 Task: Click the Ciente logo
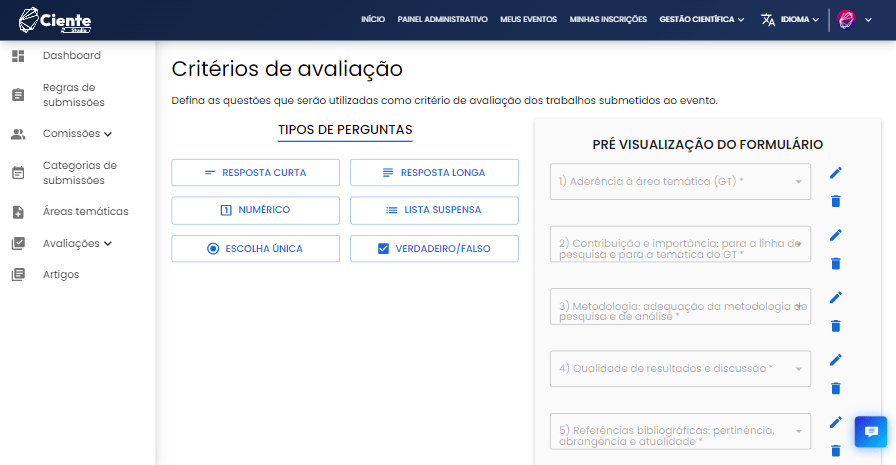(55, 20)
